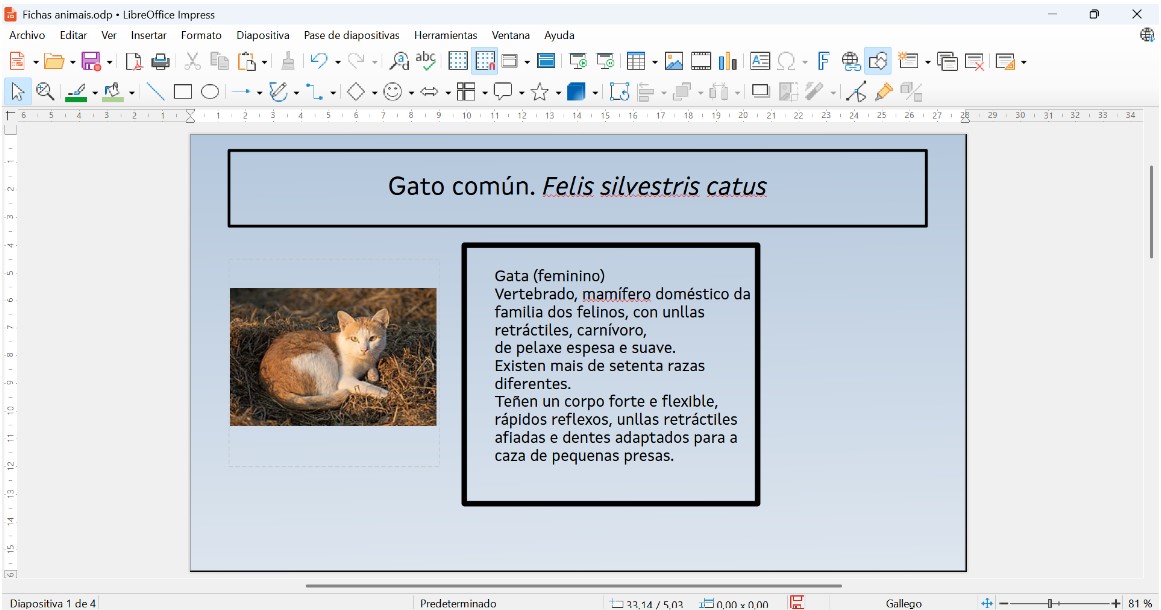This screenshot has width=1161, height=610.
Task: Click the Export as PDF icon
Action: pos(133,62)
